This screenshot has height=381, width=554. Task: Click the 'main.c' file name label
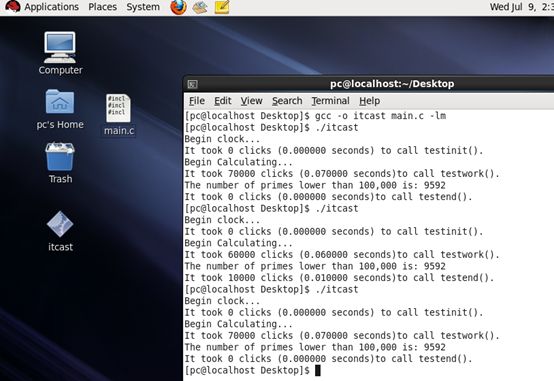(x=119, y=131)
